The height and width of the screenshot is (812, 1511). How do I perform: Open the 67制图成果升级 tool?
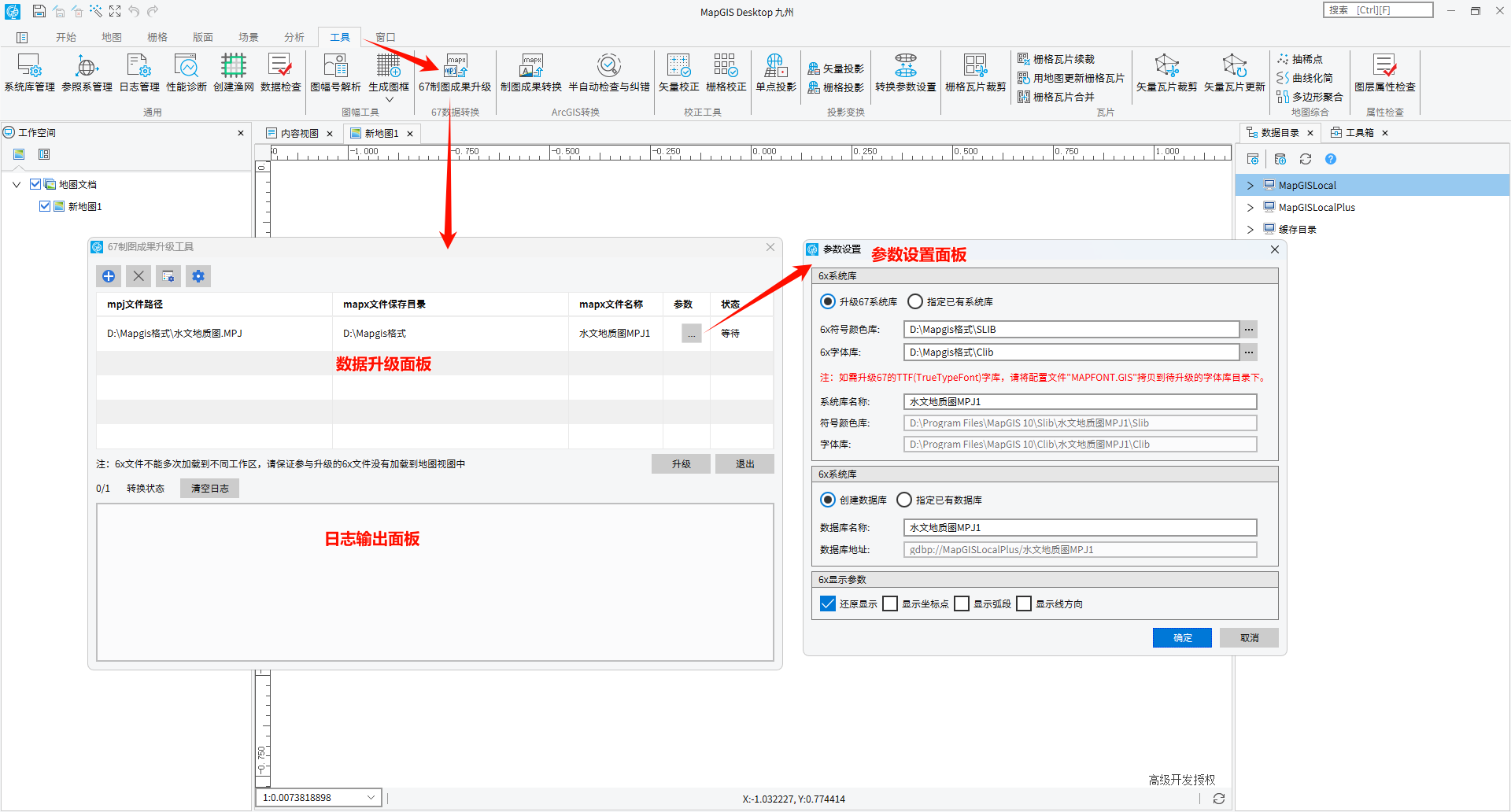click(455, 73)
